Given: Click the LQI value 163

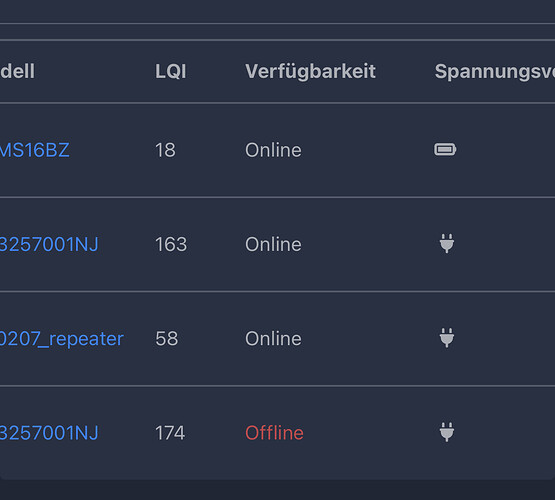Looking at the screenshot, I should click(171, 244).
